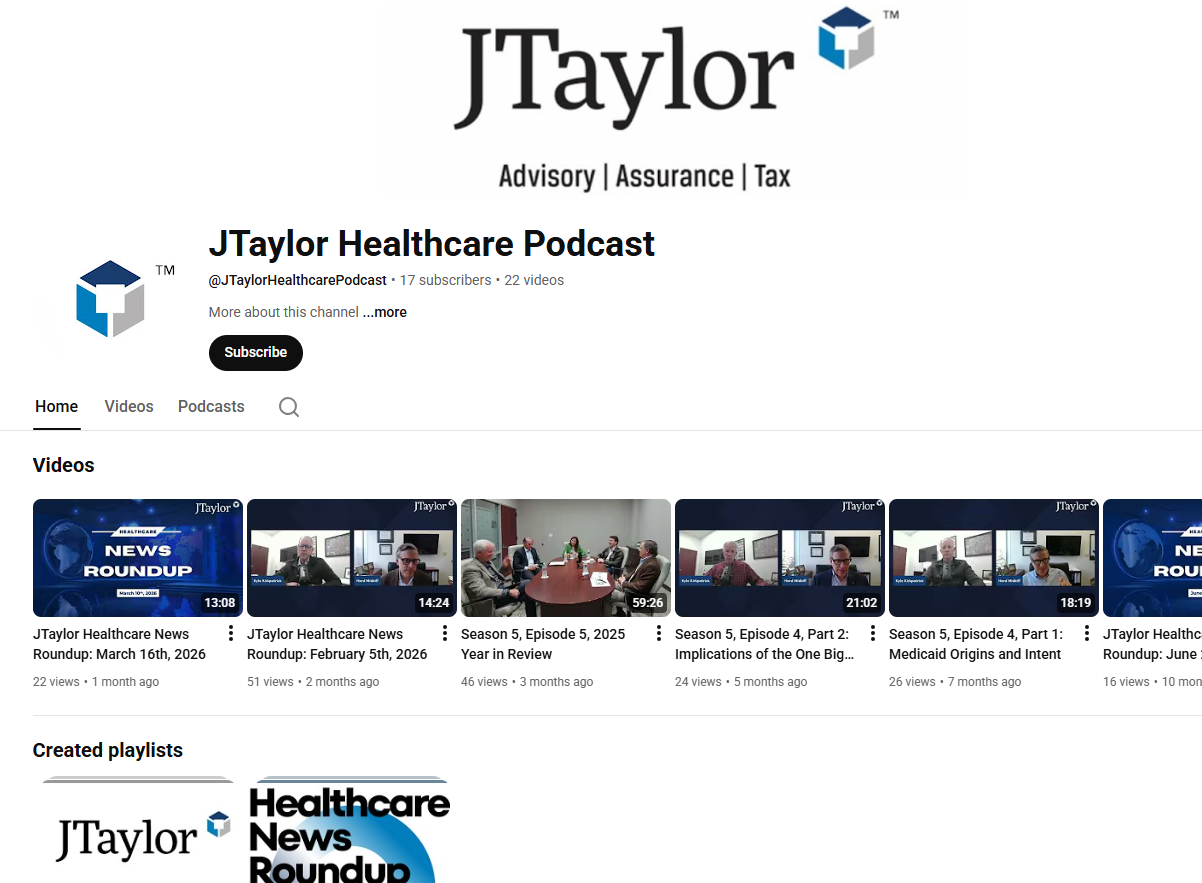Click the 'More about this channel' text

click(x=284, y=312)
